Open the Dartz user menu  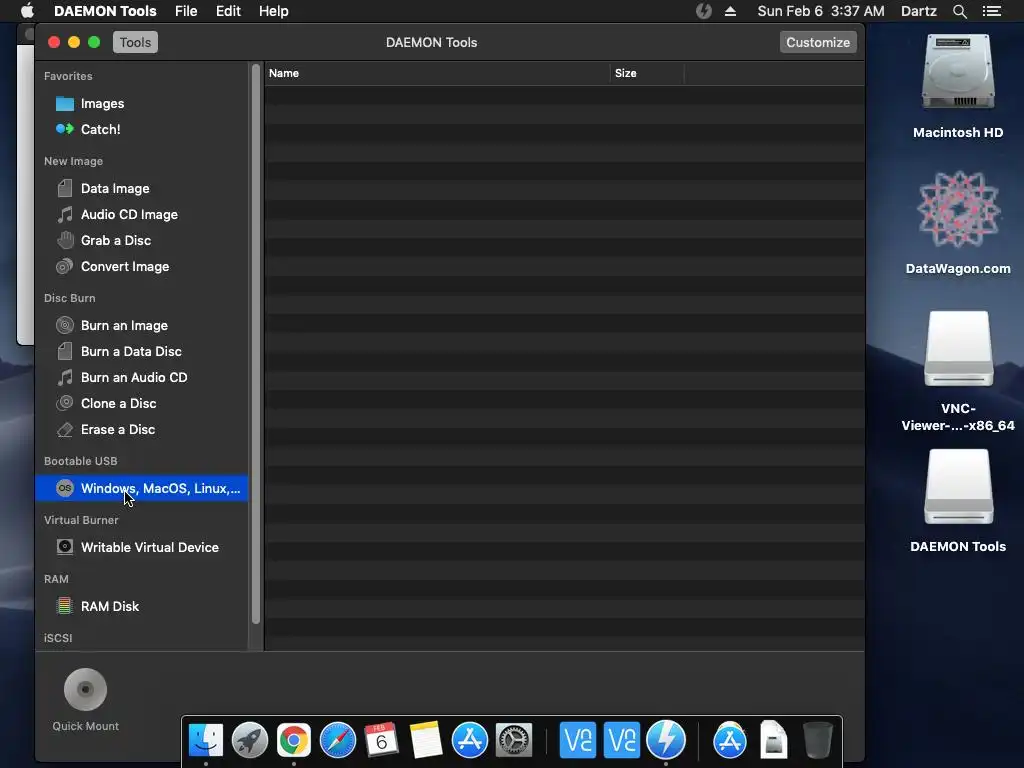(x=919, y=11)
